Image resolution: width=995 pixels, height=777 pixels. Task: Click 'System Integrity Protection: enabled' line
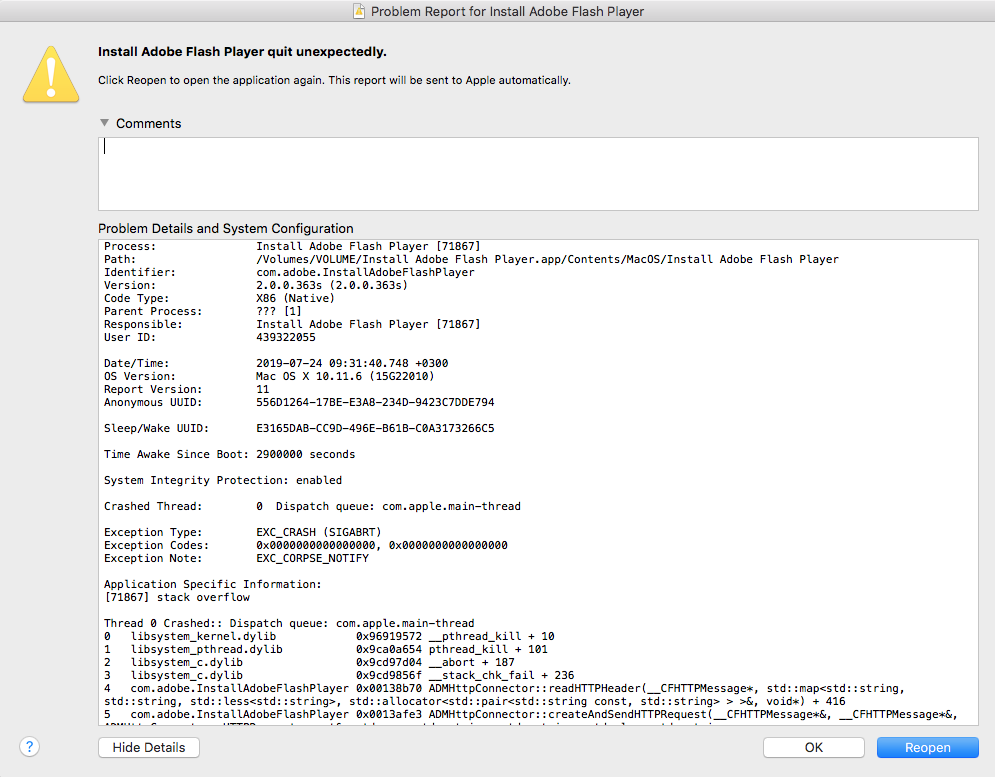(223, 481)
